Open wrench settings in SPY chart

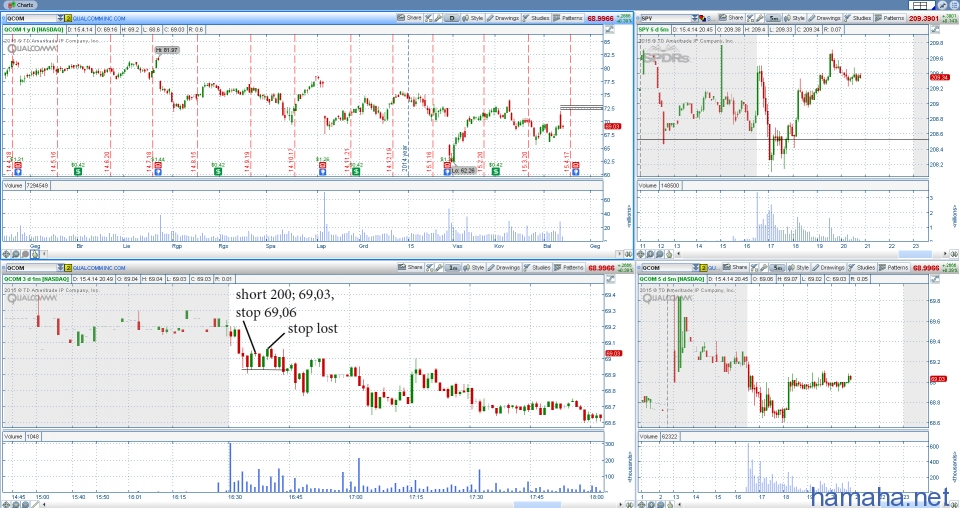tap(759, 18)
